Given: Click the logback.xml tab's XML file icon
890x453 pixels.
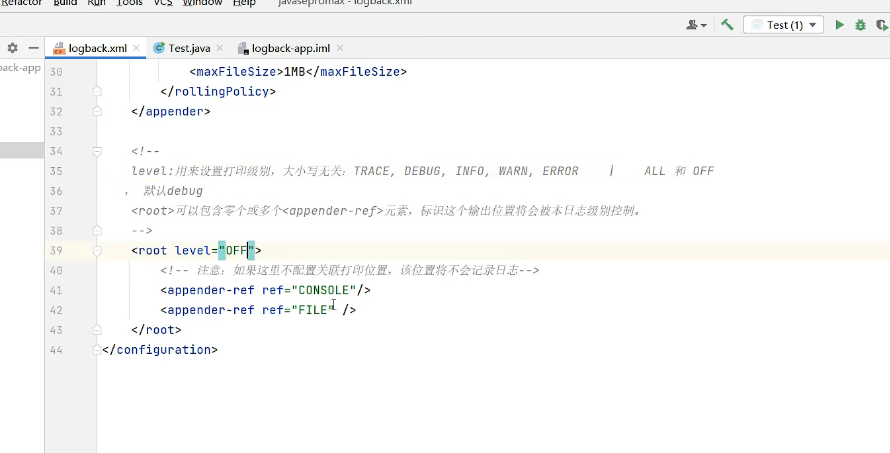Looking at the screenshot, I should tap(58, 48).
